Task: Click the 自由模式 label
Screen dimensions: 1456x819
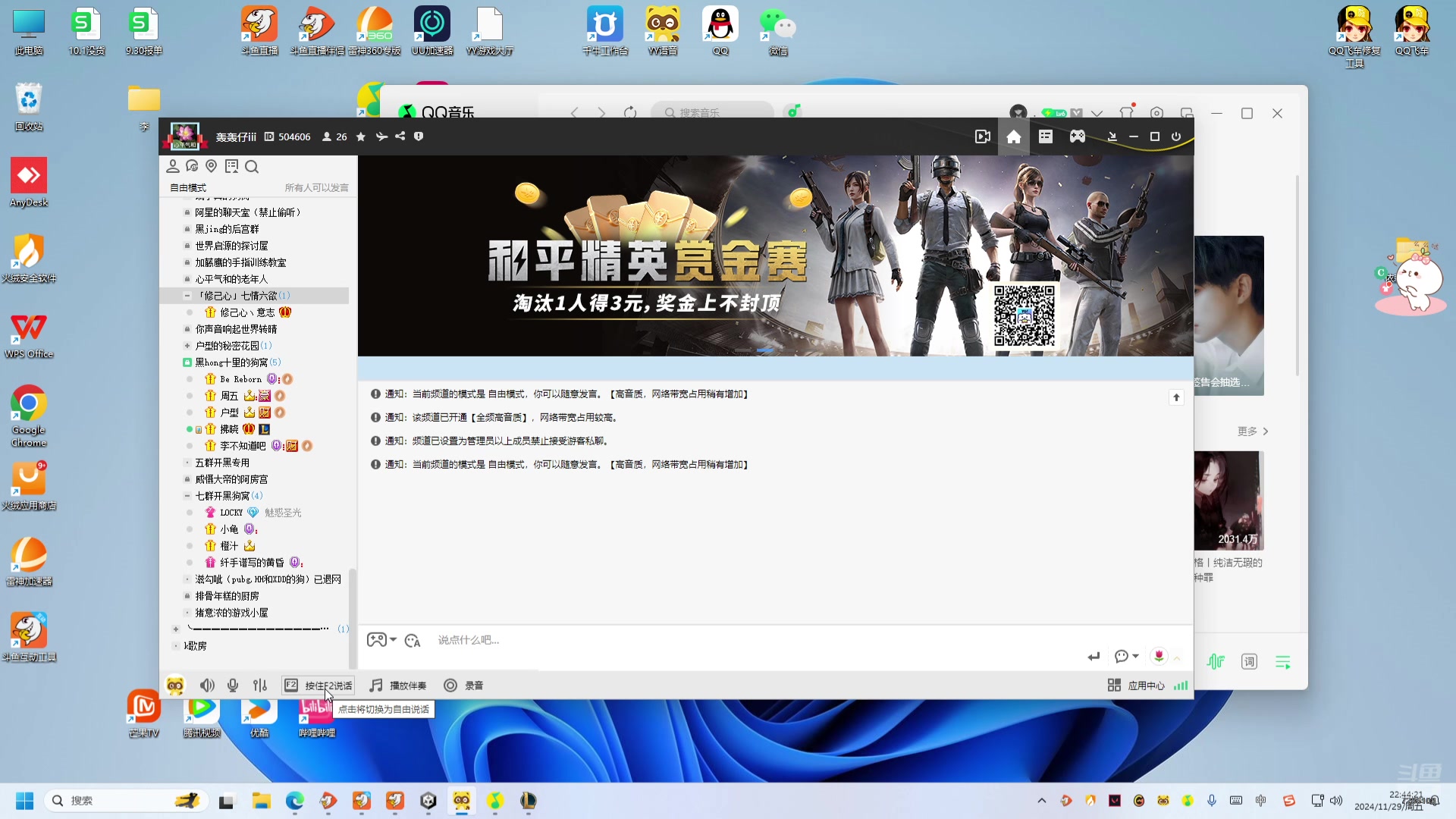Action: (188, 187)
